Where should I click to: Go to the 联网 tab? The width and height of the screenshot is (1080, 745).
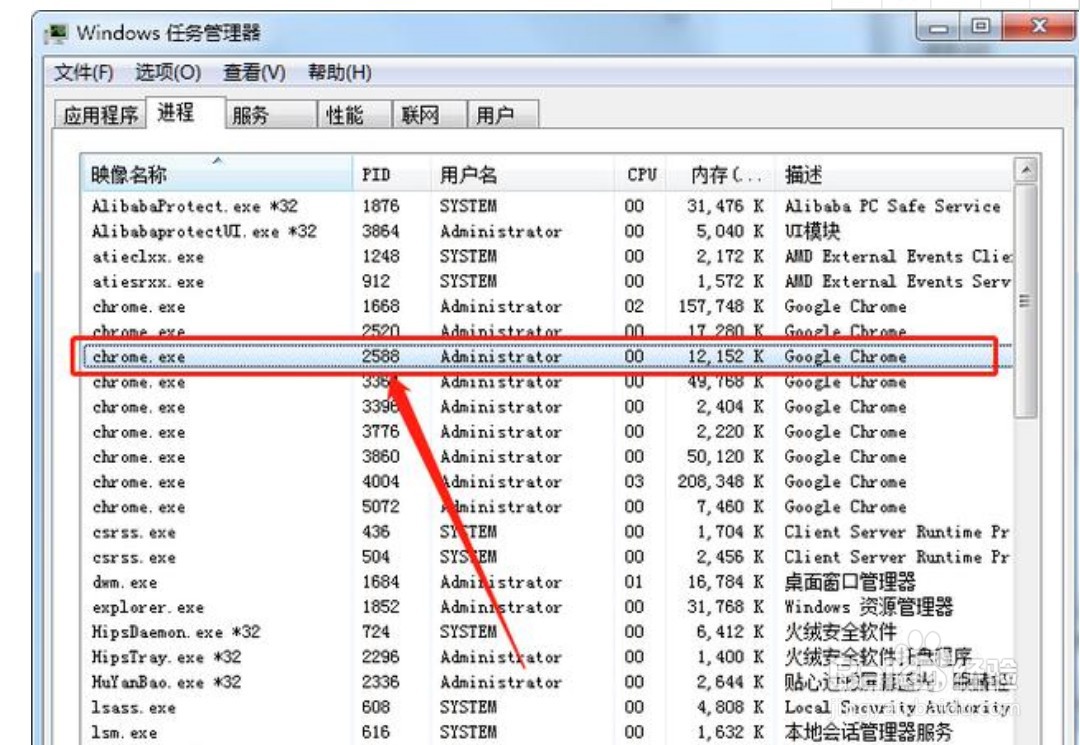[429, 115]
